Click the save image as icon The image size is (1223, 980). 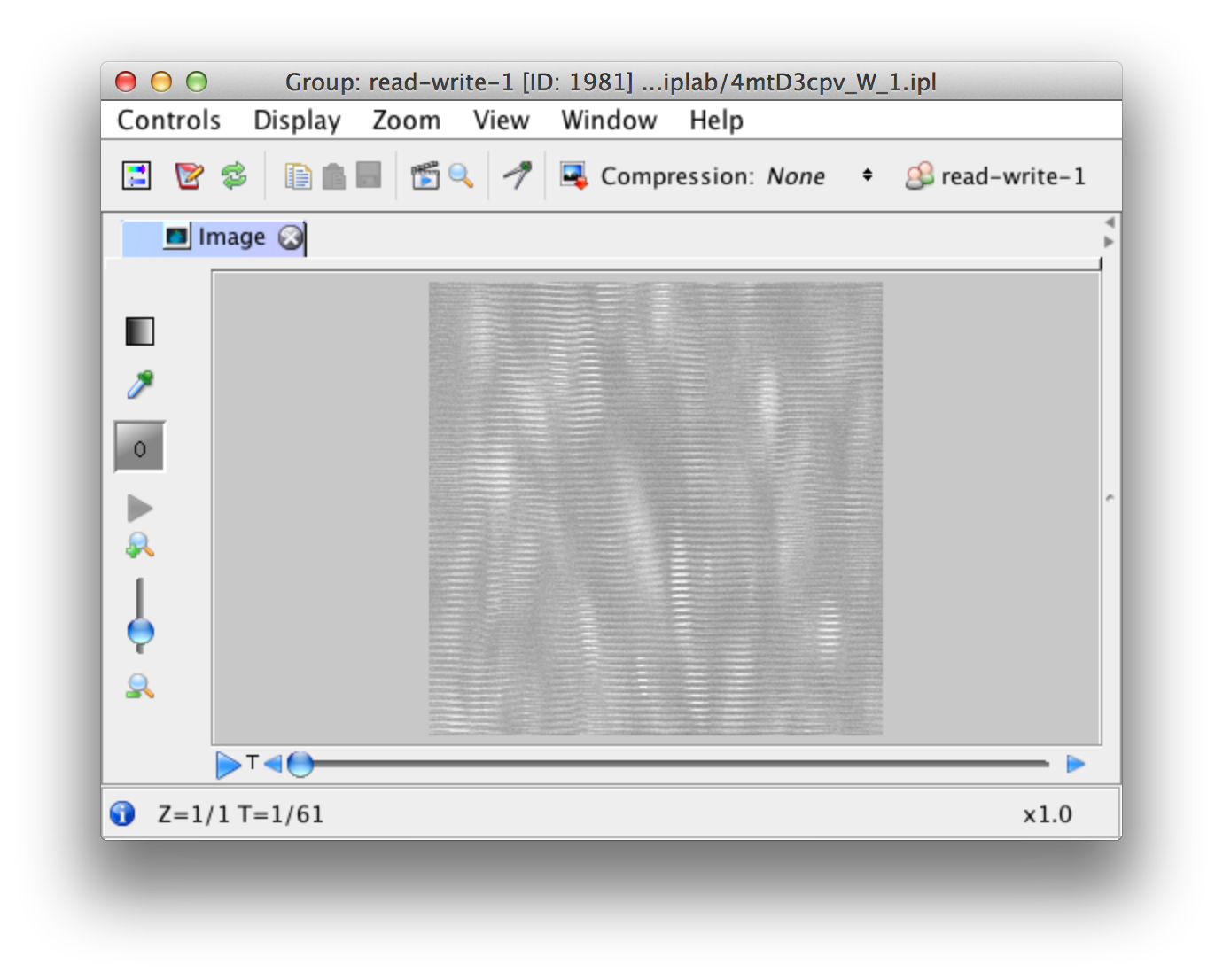[573, 175]
